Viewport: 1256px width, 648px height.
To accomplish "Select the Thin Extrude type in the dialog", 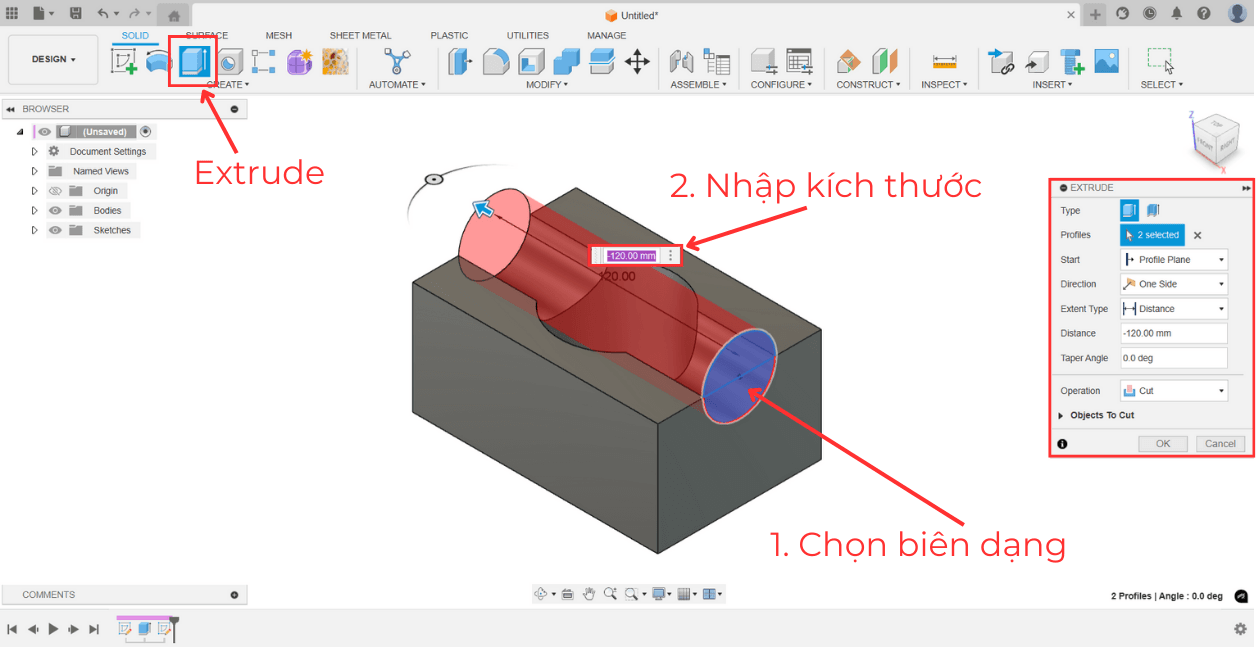I will (x=1151, y=209).
